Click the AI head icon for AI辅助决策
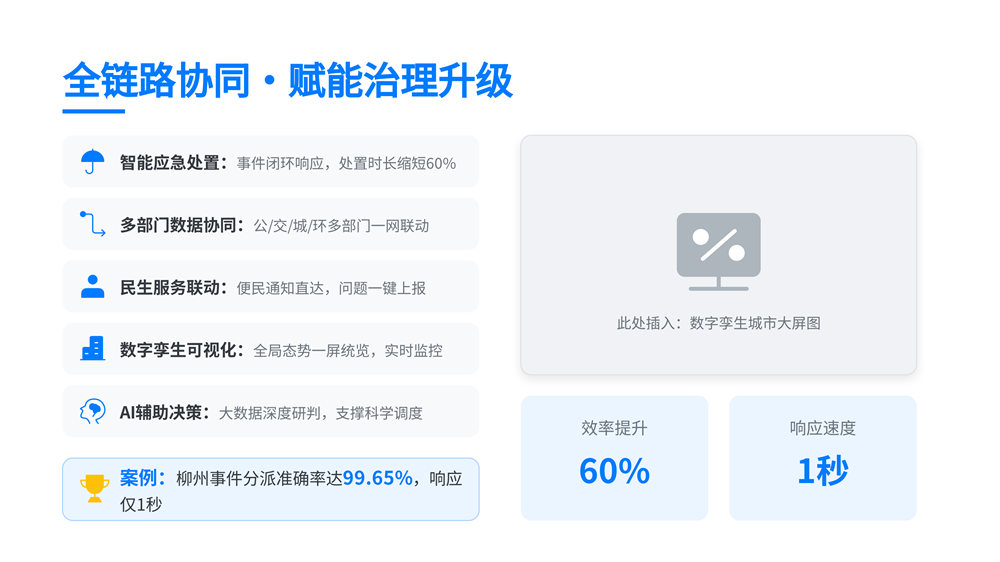 pos(93,411)
